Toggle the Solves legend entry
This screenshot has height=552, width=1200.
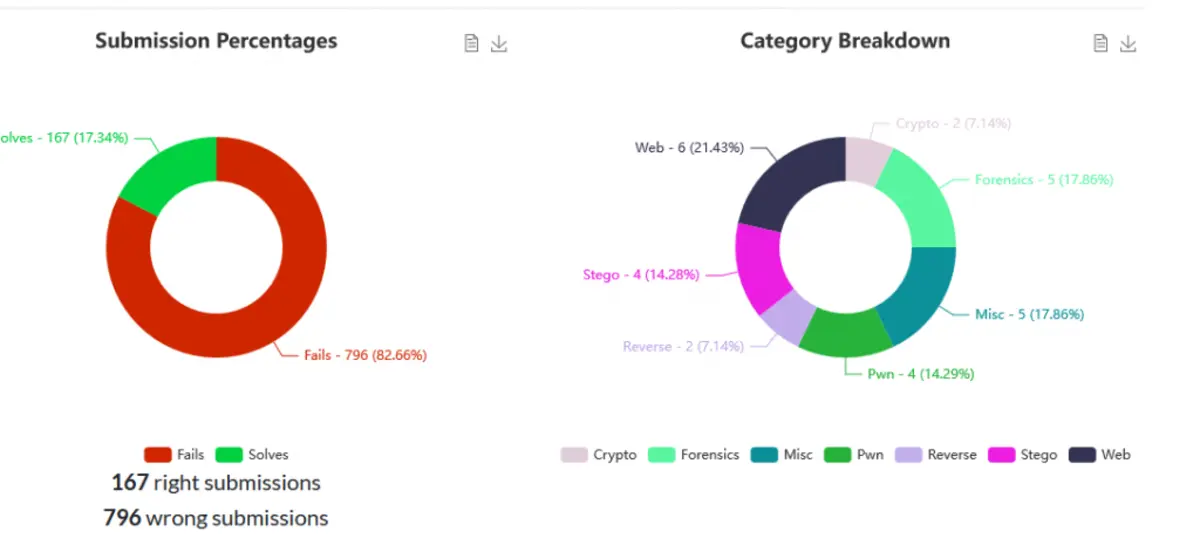[x=252, y=454]
